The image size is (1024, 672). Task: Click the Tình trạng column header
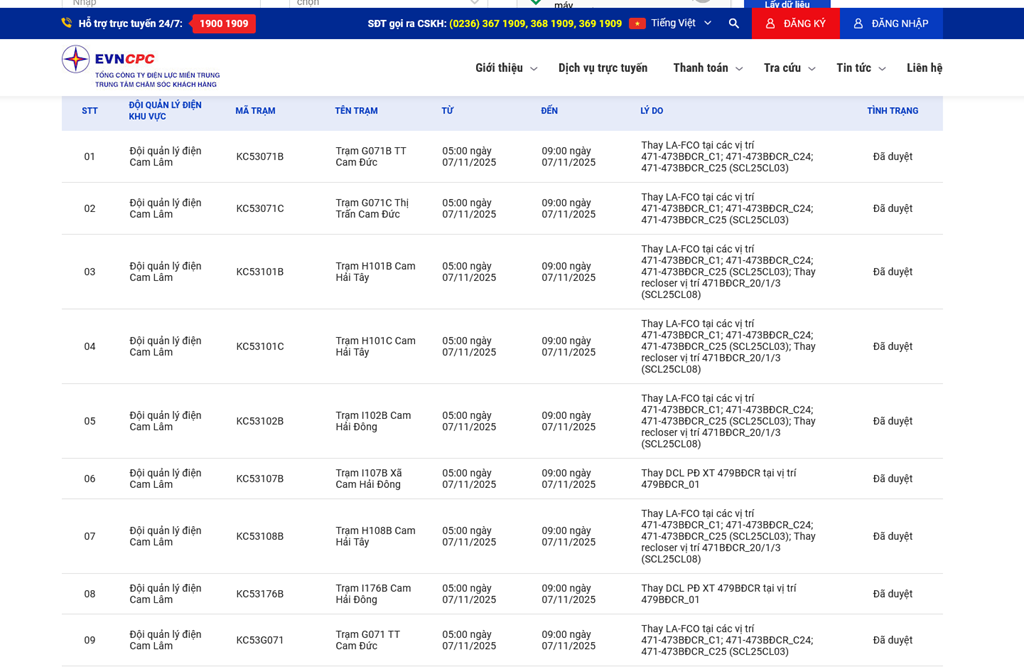pos(892,111)
